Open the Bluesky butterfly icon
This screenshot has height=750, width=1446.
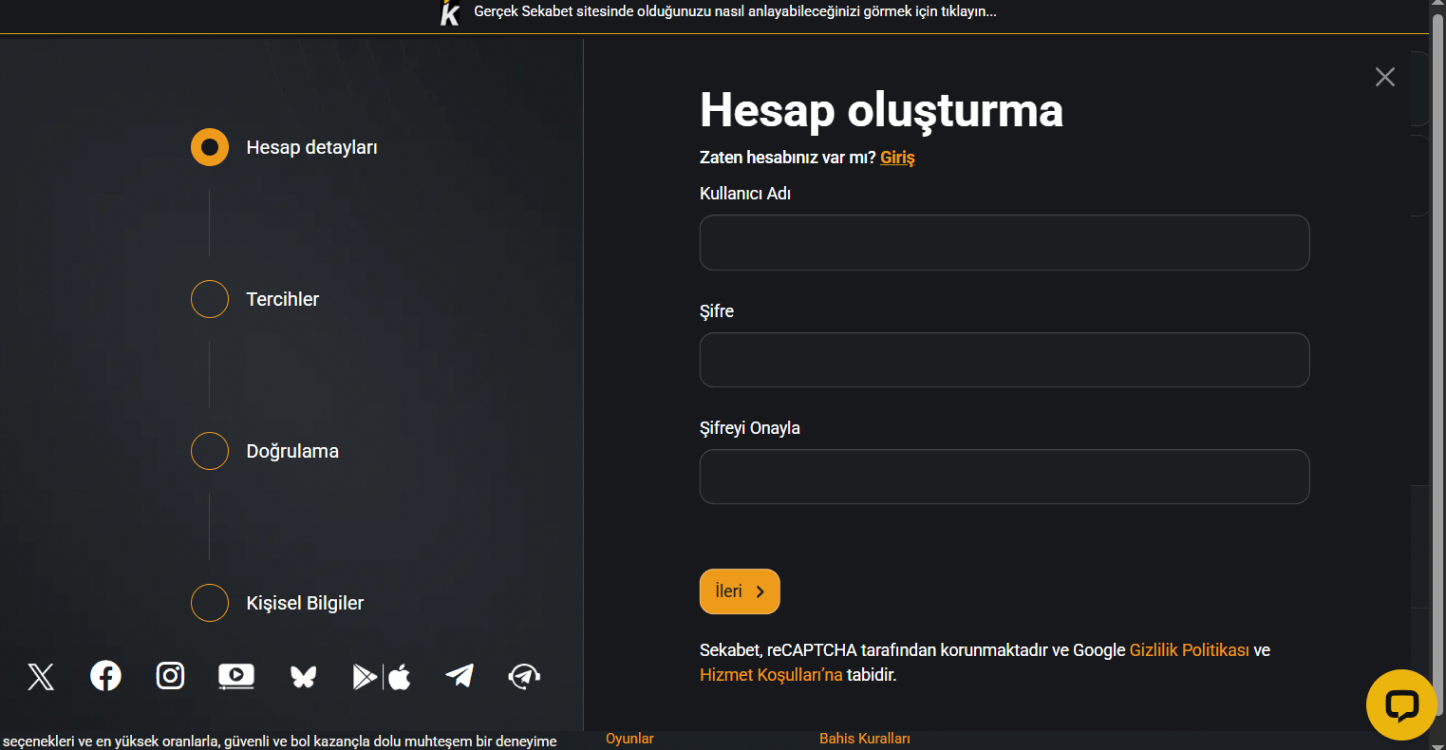[303, 677]
